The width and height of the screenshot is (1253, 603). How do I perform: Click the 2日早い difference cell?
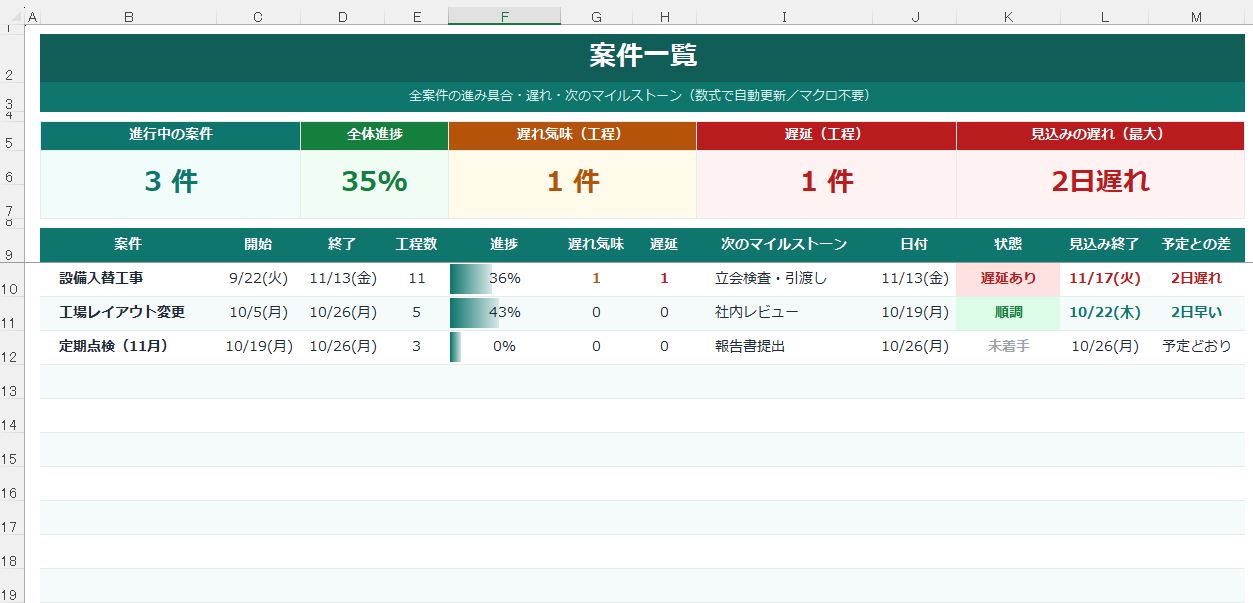pos(1196,313)
